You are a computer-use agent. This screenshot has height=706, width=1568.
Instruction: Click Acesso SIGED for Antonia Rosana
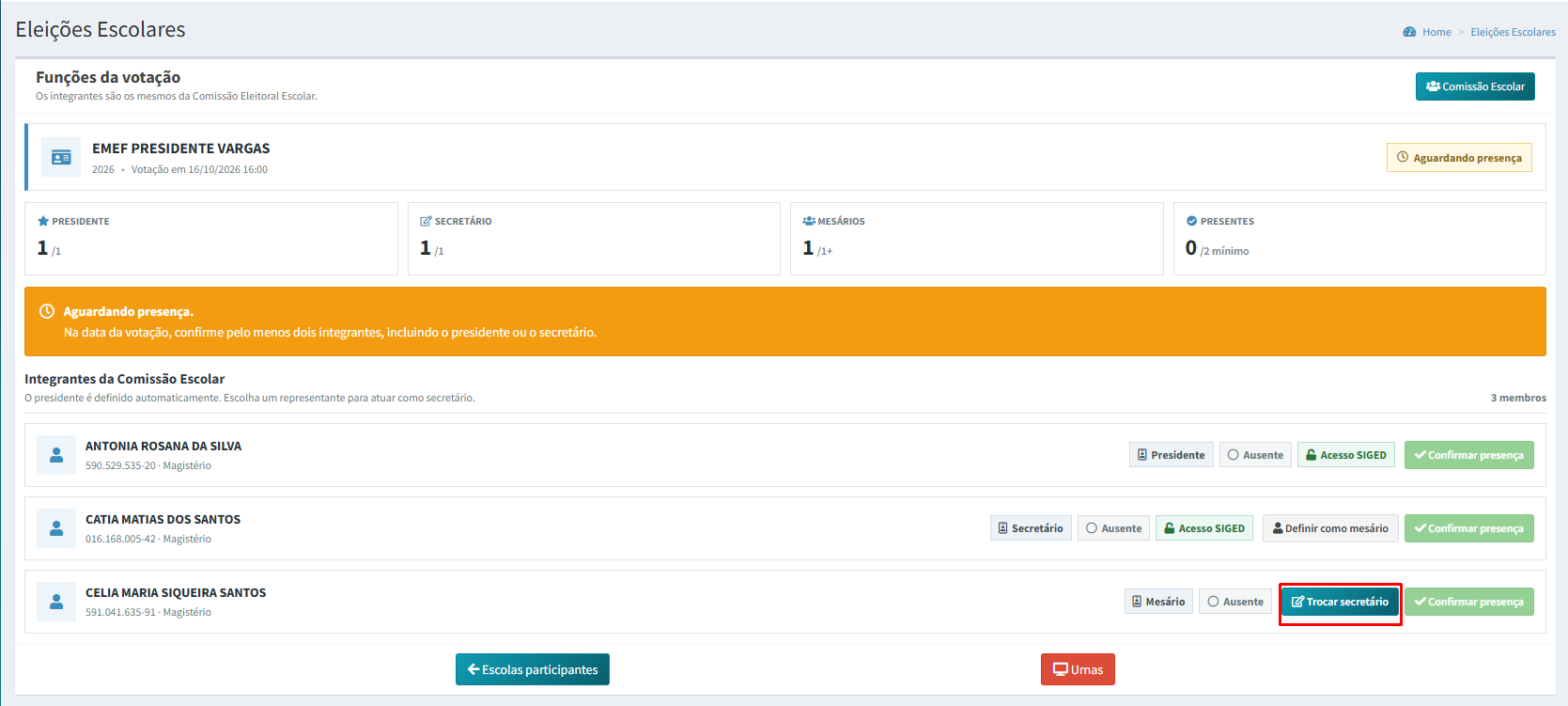click(x=1346, y=455)
